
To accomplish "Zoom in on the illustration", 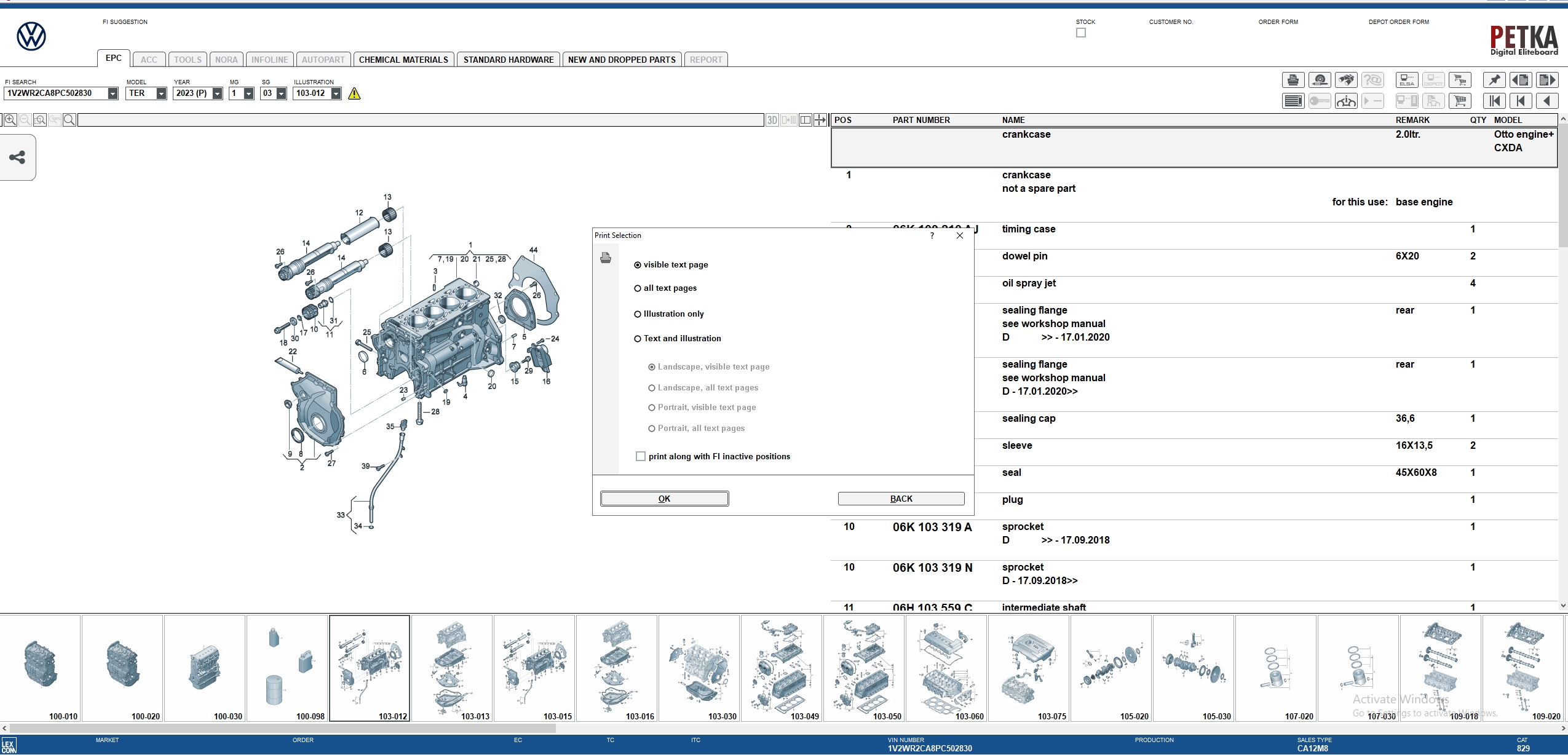I will (x=10, y=120).
